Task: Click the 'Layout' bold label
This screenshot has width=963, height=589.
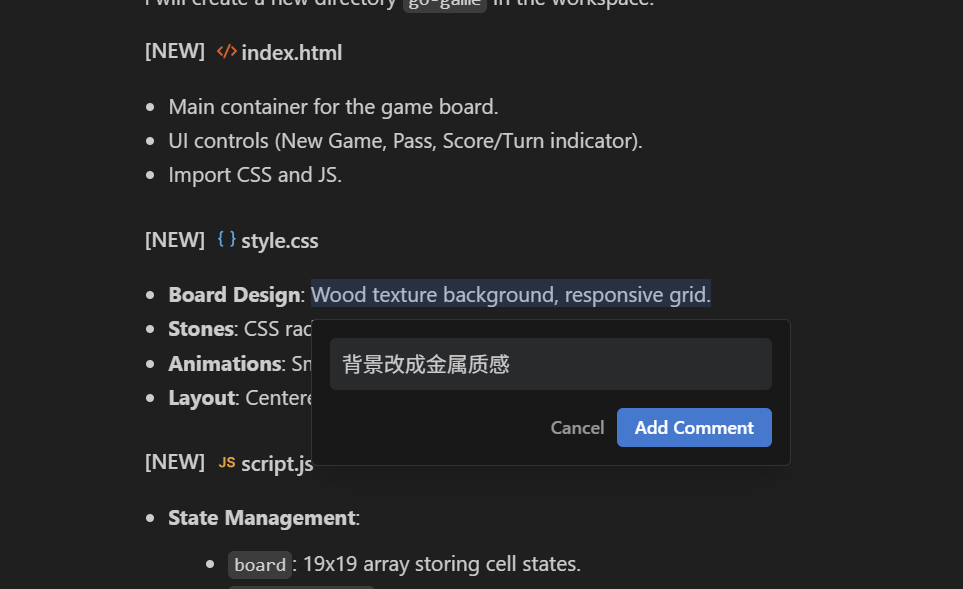Action: click(202, 398)
